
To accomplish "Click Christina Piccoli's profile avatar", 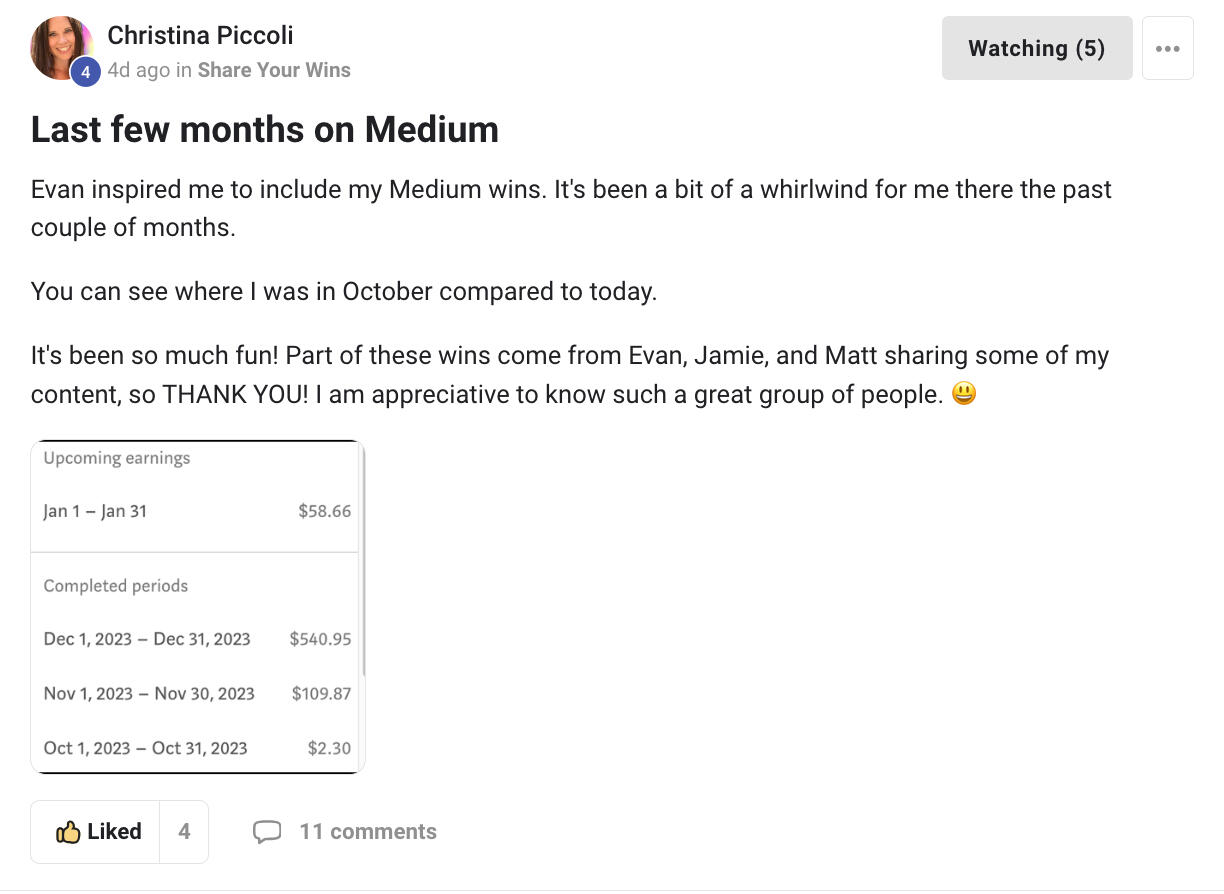I will point(60,47).
